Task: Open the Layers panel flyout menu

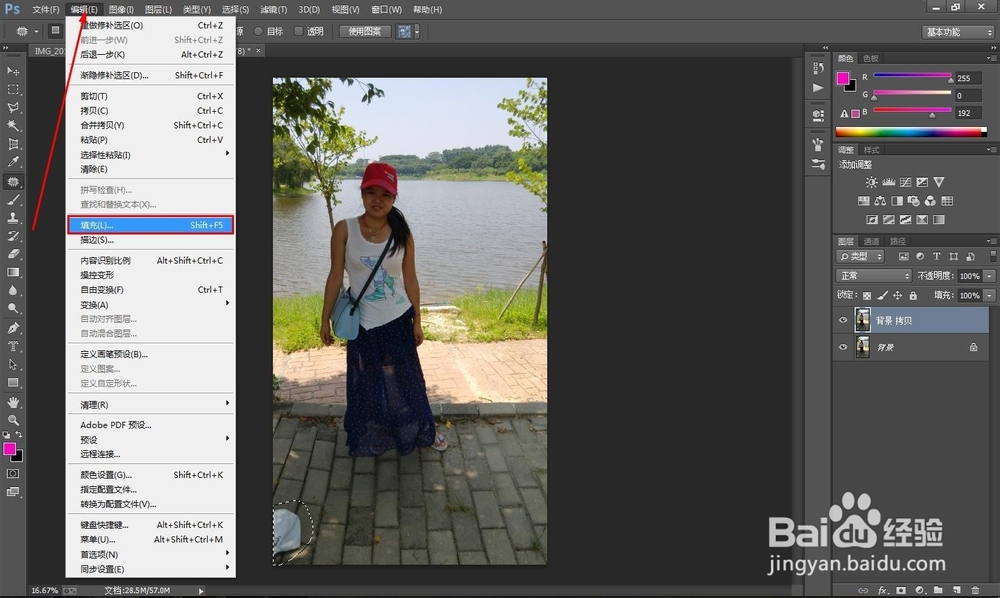Action: pos(990,241)
